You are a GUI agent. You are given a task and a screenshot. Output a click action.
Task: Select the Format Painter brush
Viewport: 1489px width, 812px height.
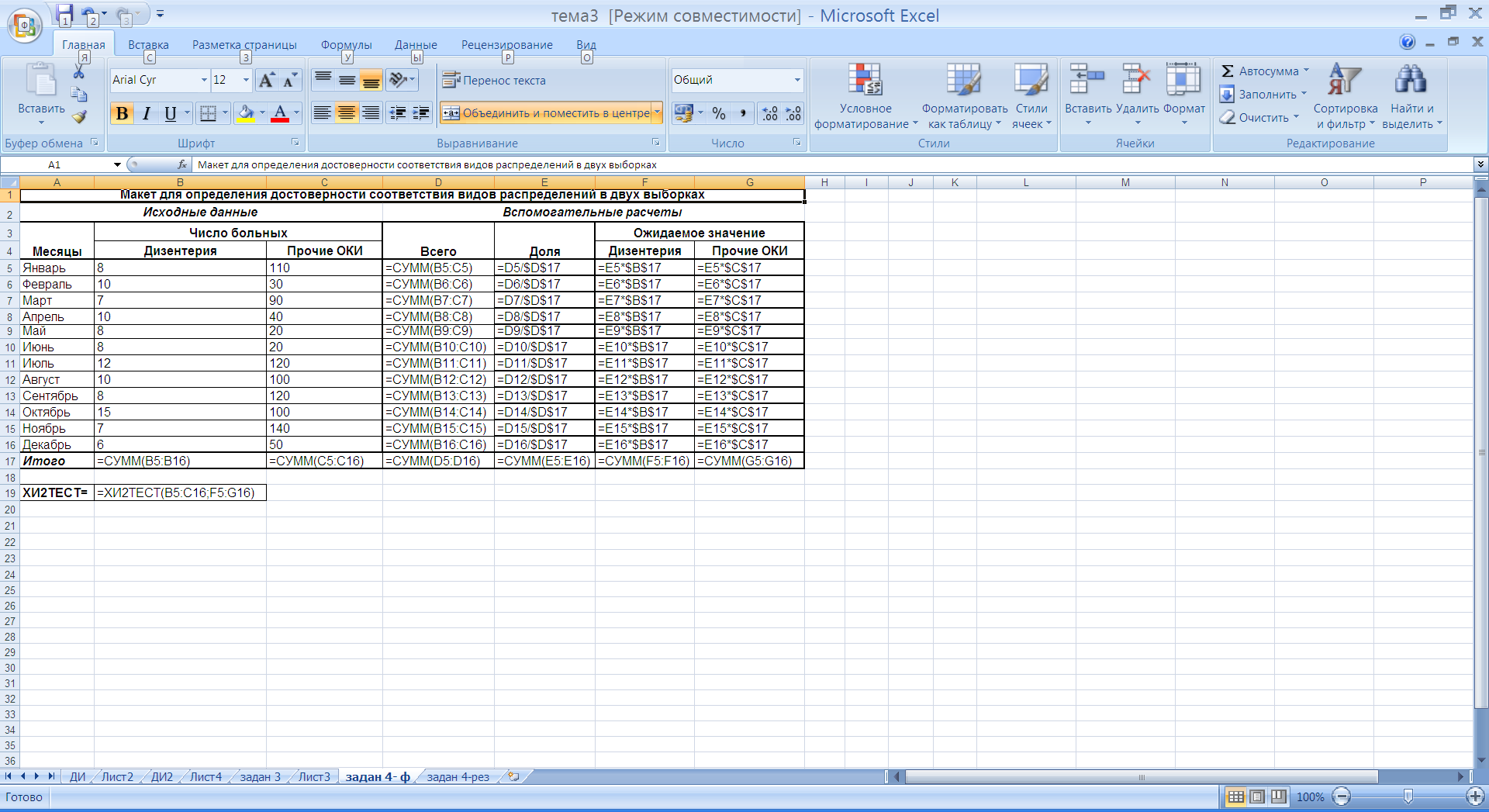click(x=79, y=117)
